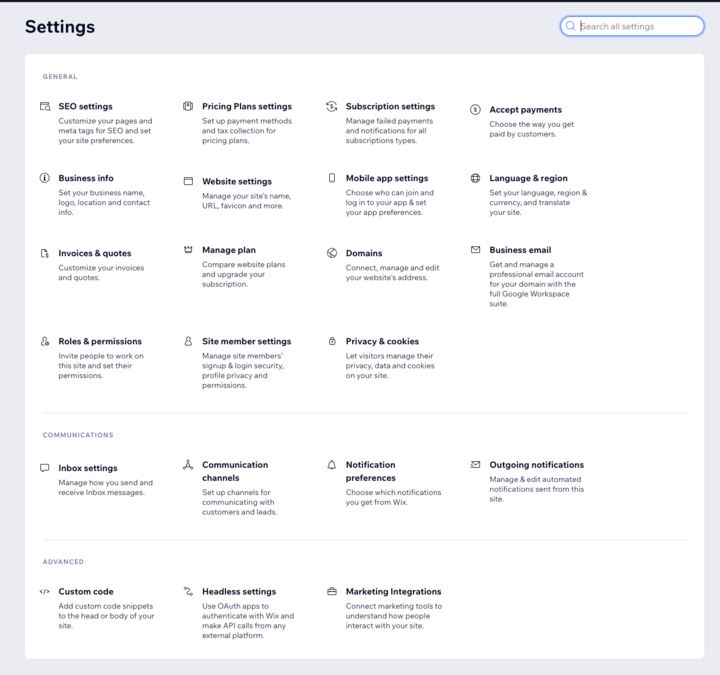720x675 pixels.
Task: Open Mobile app settings
Action: click(x=387, y=178)
